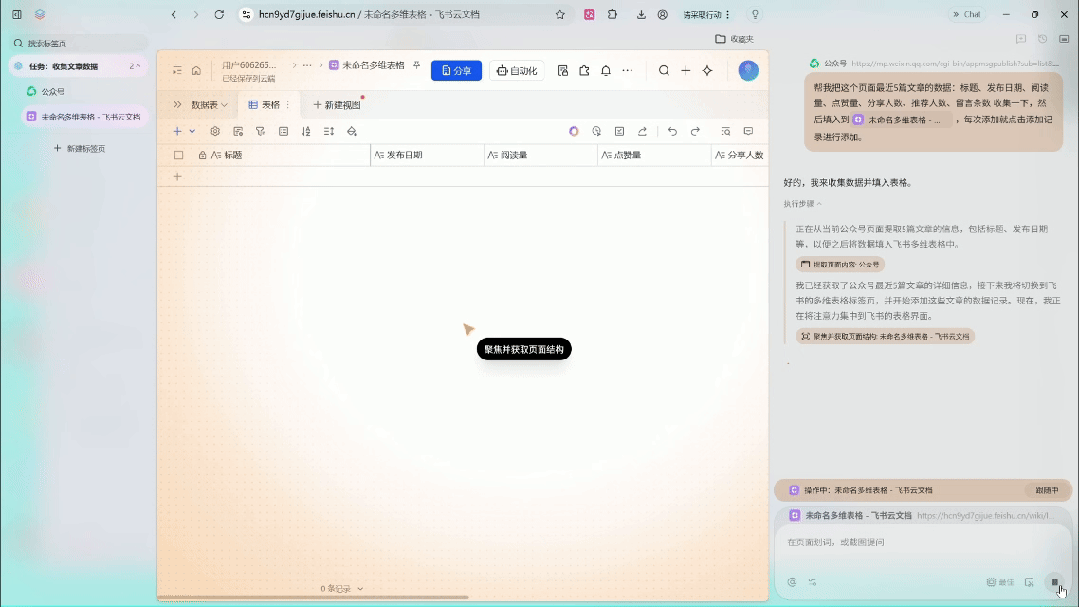Image resolution: width=1079 pixels, height=607 pixels.
Task: Open the notifications bell in the document toolbar
Action: (605, 70)
